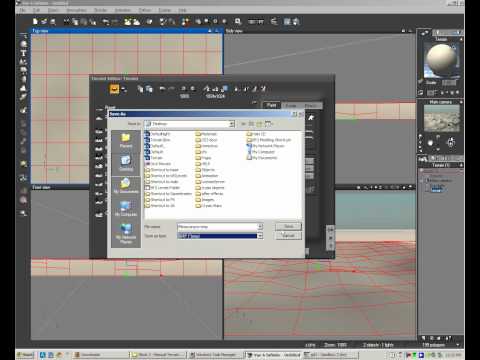Open the File menu in the main window
Viewport: 480px width, 360px height.
point(22,10)
